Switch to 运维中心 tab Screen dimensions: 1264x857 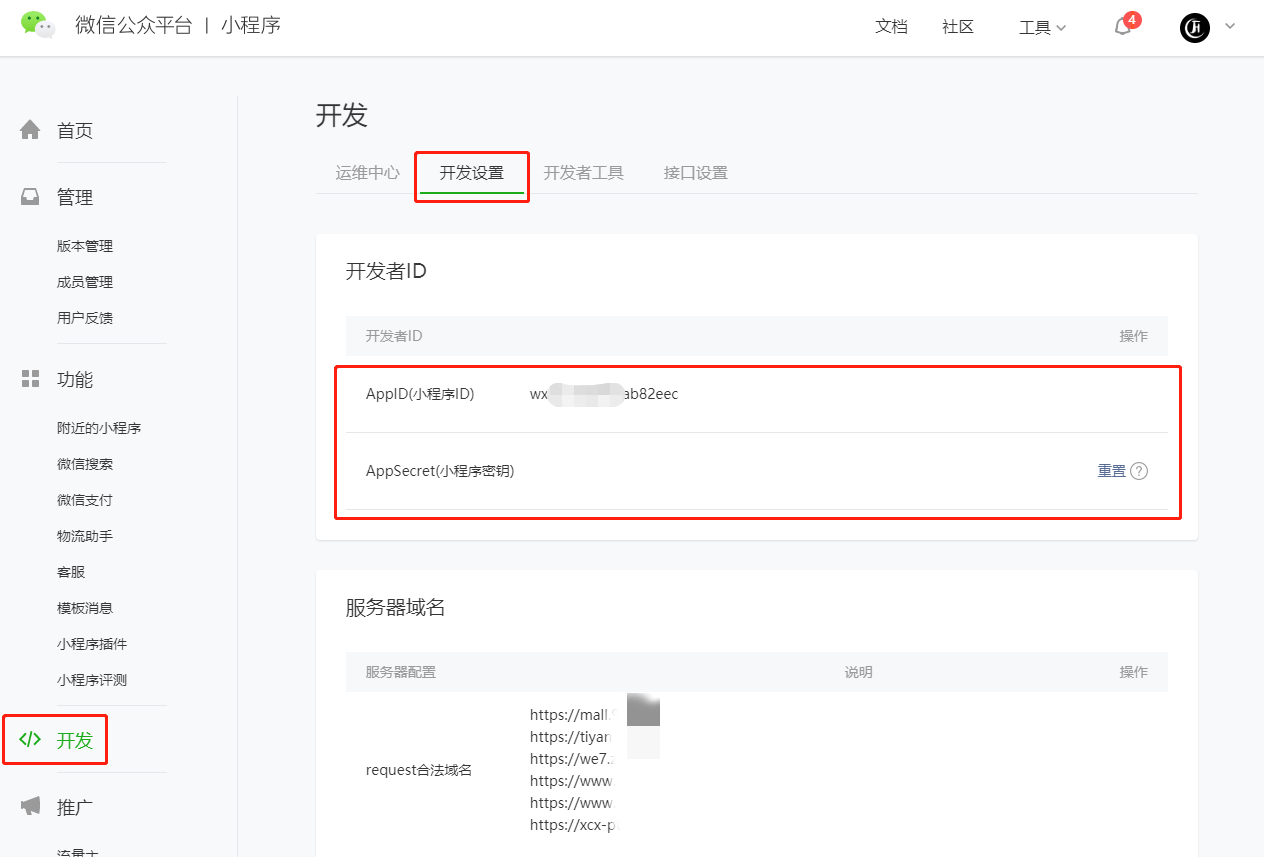(x=368, y=172)
